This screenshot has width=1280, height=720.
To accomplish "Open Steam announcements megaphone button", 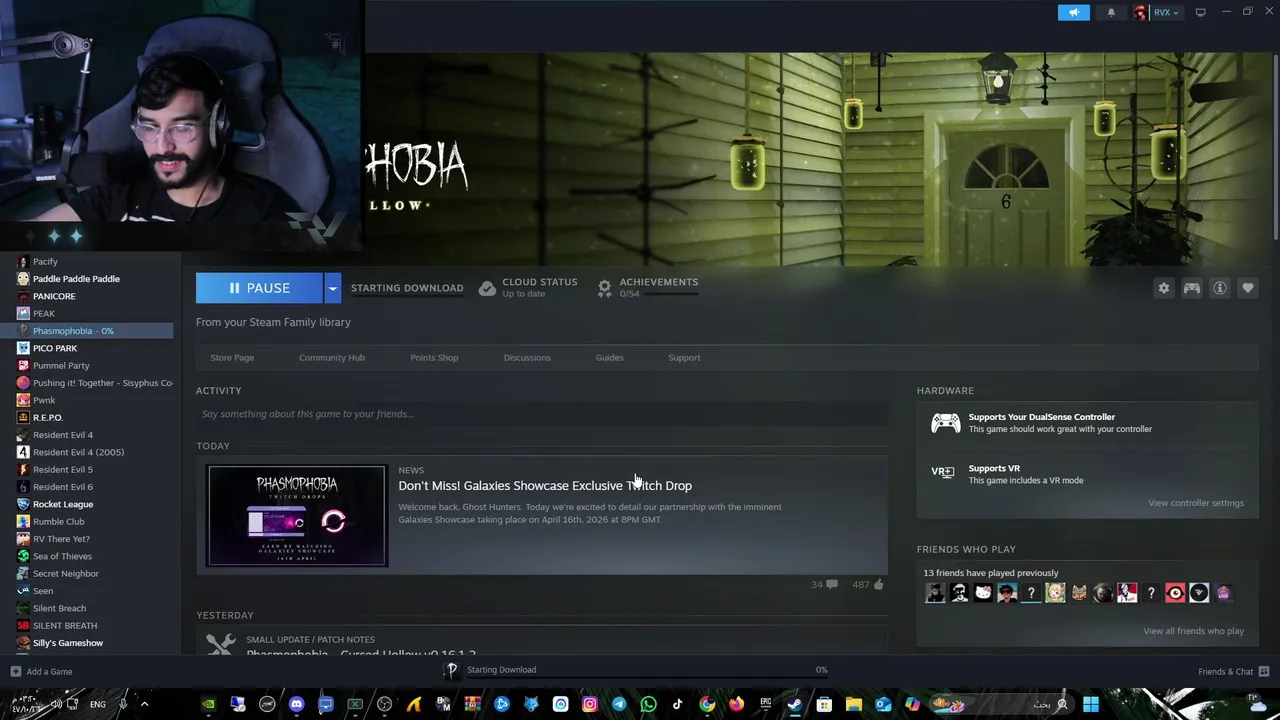I will 1073,12.
